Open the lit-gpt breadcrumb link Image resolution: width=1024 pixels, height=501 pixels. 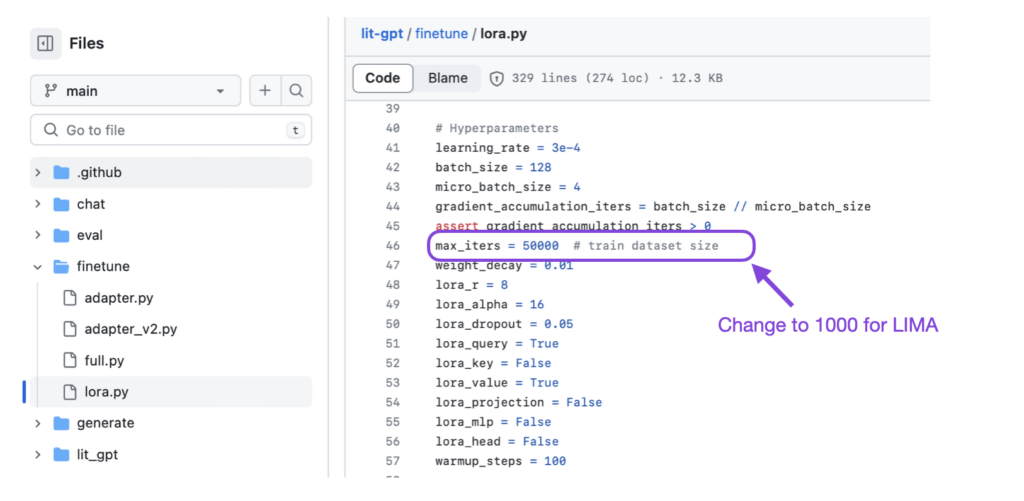[382, 34]
